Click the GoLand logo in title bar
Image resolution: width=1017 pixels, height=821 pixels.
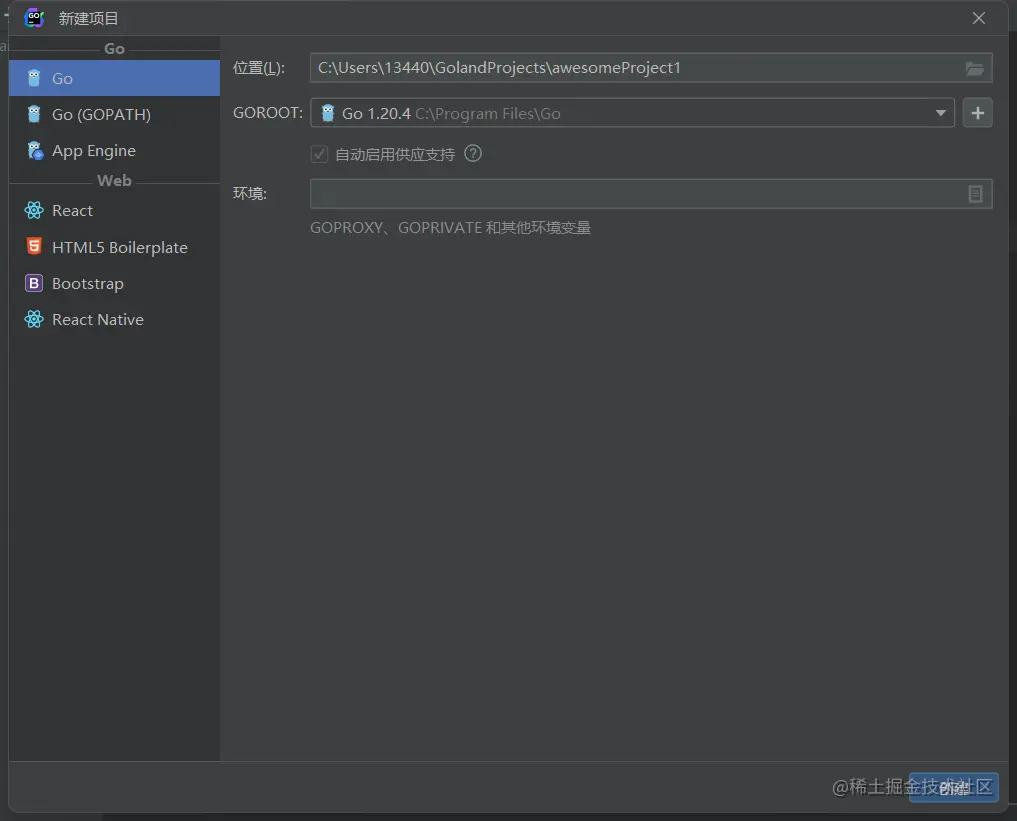click(34, 18)
